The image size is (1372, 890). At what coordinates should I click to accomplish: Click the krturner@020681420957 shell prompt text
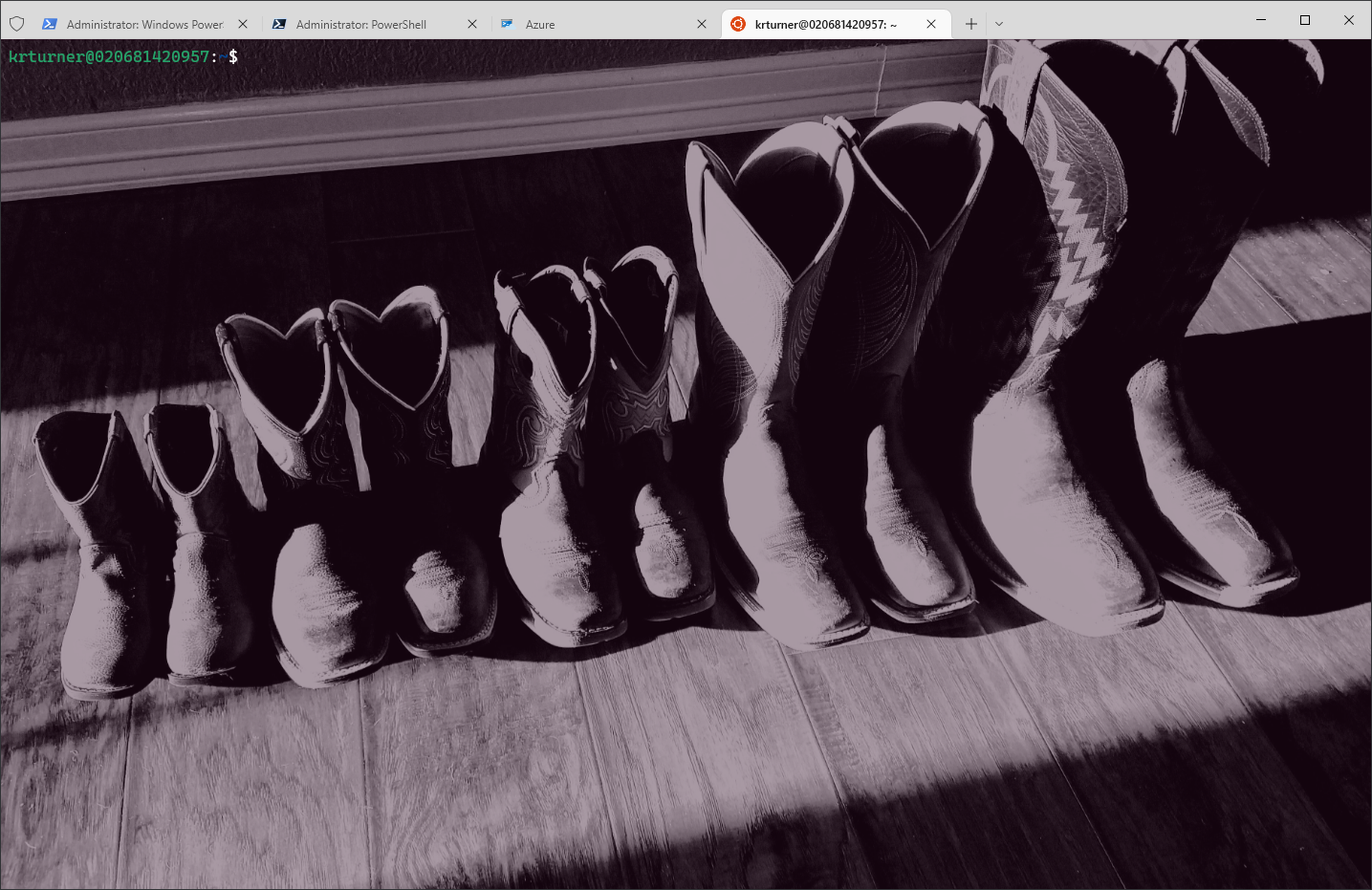click(x=108, y=56)
